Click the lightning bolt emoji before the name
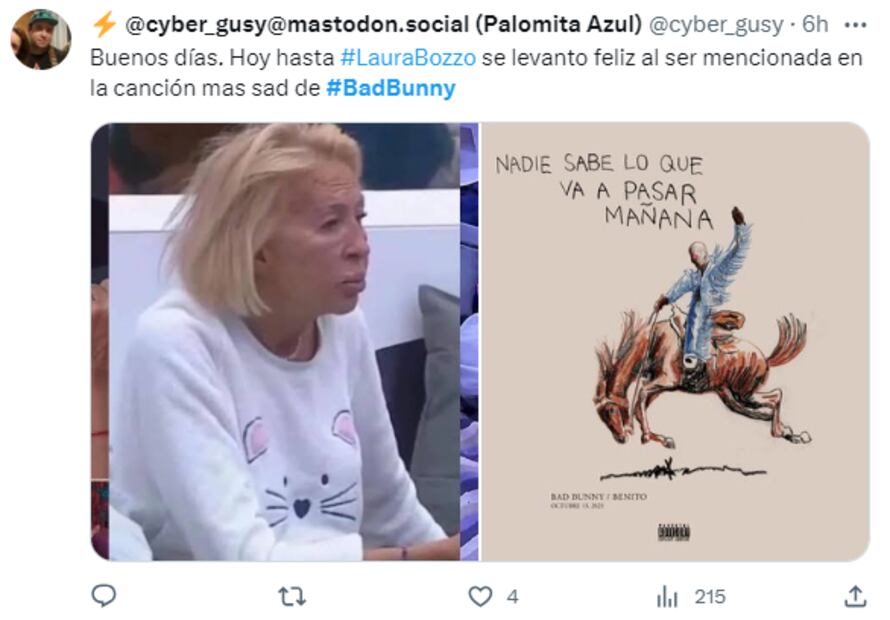The image size is (890, 620). (104, 24)
